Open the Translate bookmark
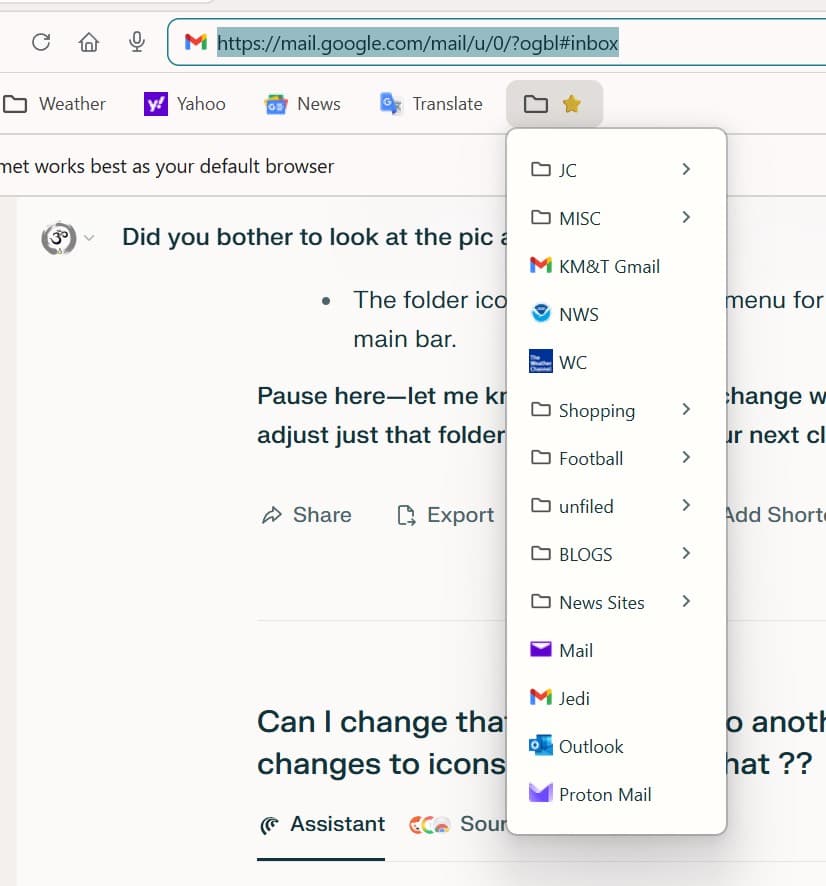The height and width of the screenshot is (886, 826). (431, 104)
